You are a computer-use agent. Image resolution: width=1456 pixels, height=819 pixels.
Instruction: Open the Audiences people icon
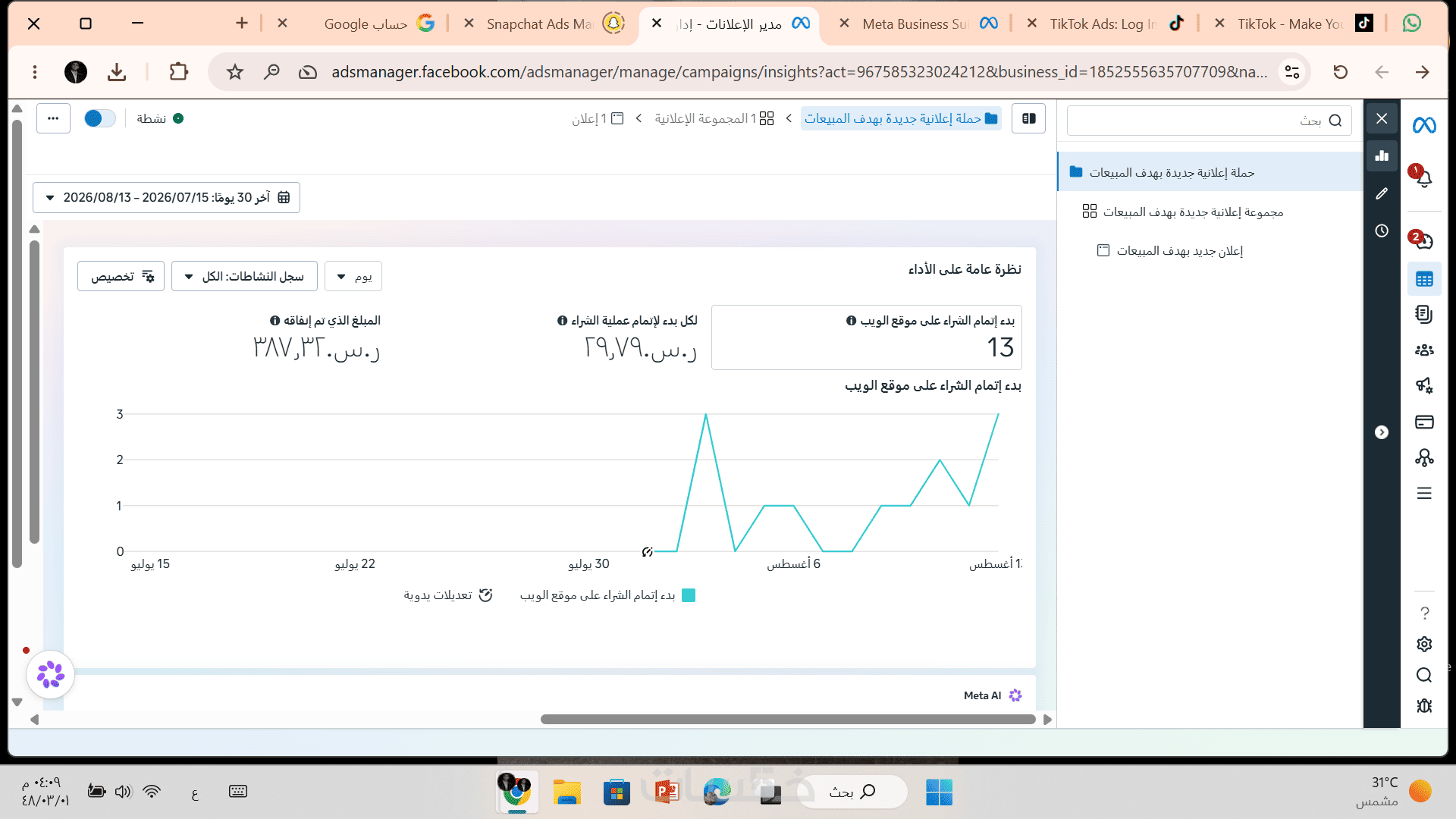click(x=1424, y=350)
